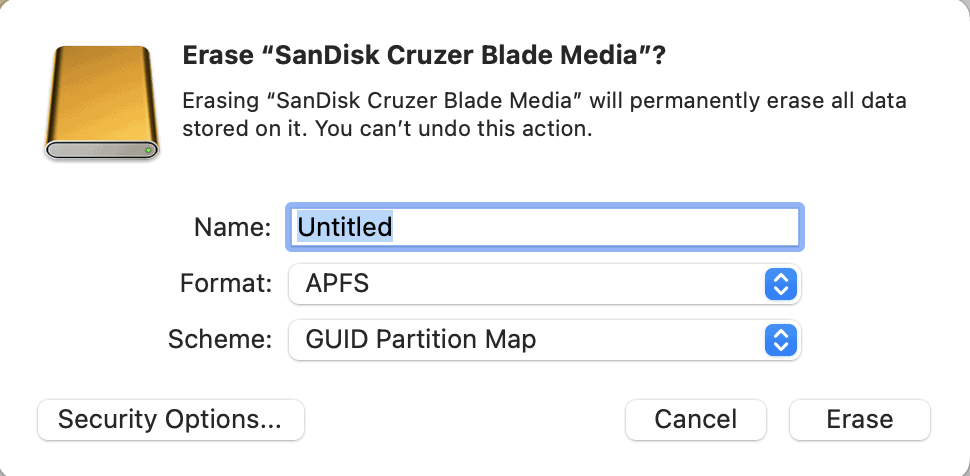Click the green status light on drive icon
Screen dimensions: 970x476
(x=148, y=151)
